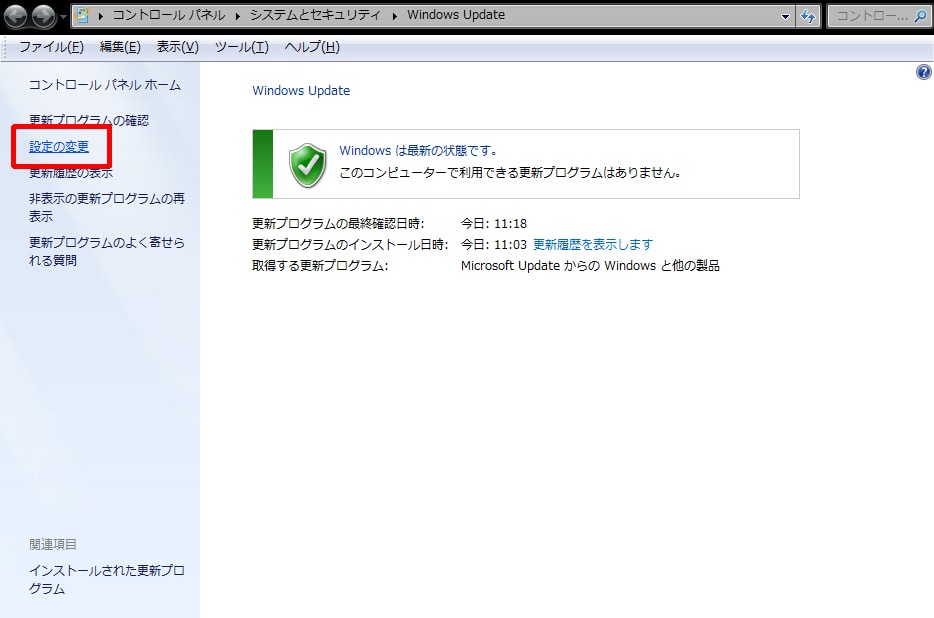Open the 表示 menu

176,46
